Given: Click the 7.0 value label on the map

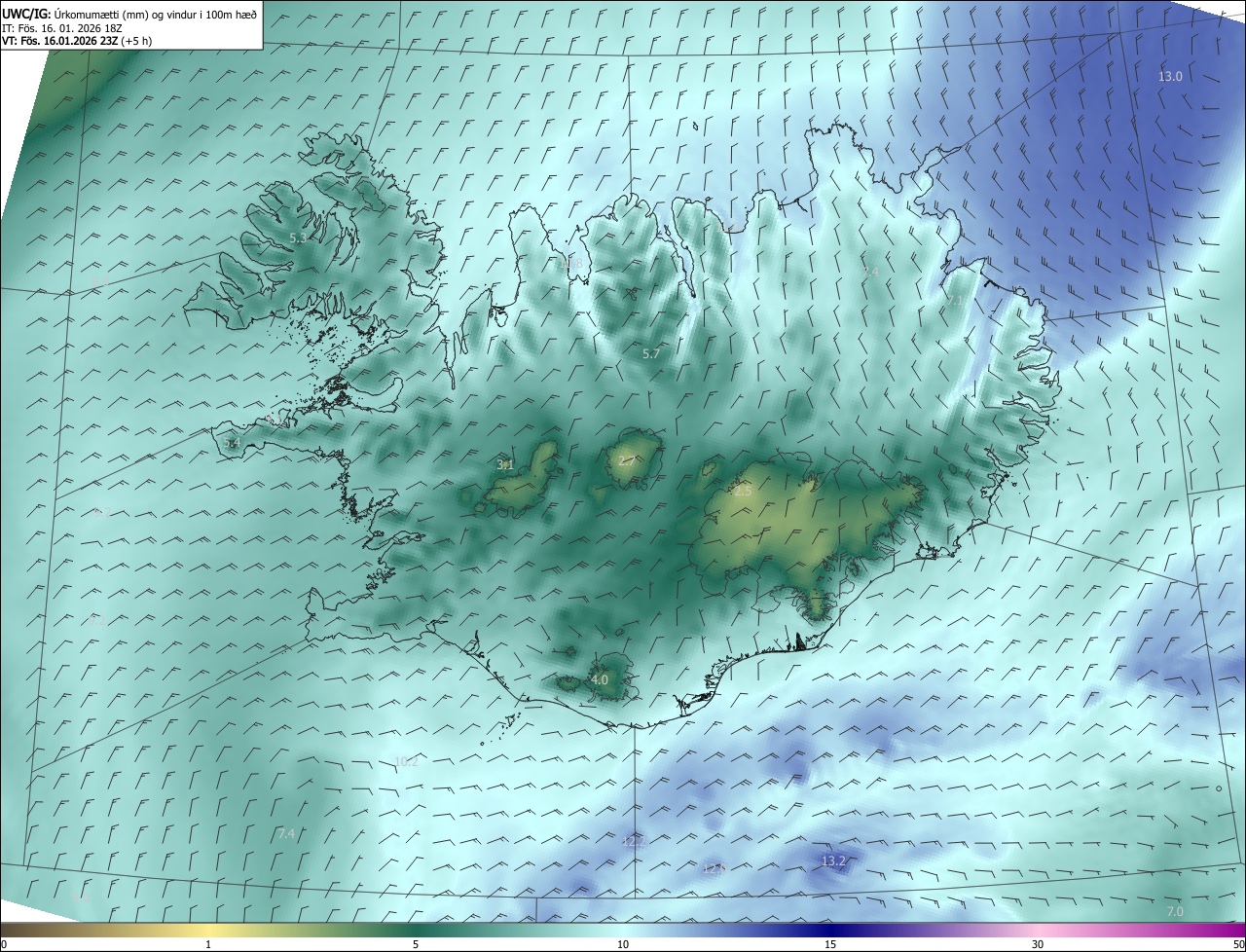Looking at the screenshot, I should click(1175, 912).
